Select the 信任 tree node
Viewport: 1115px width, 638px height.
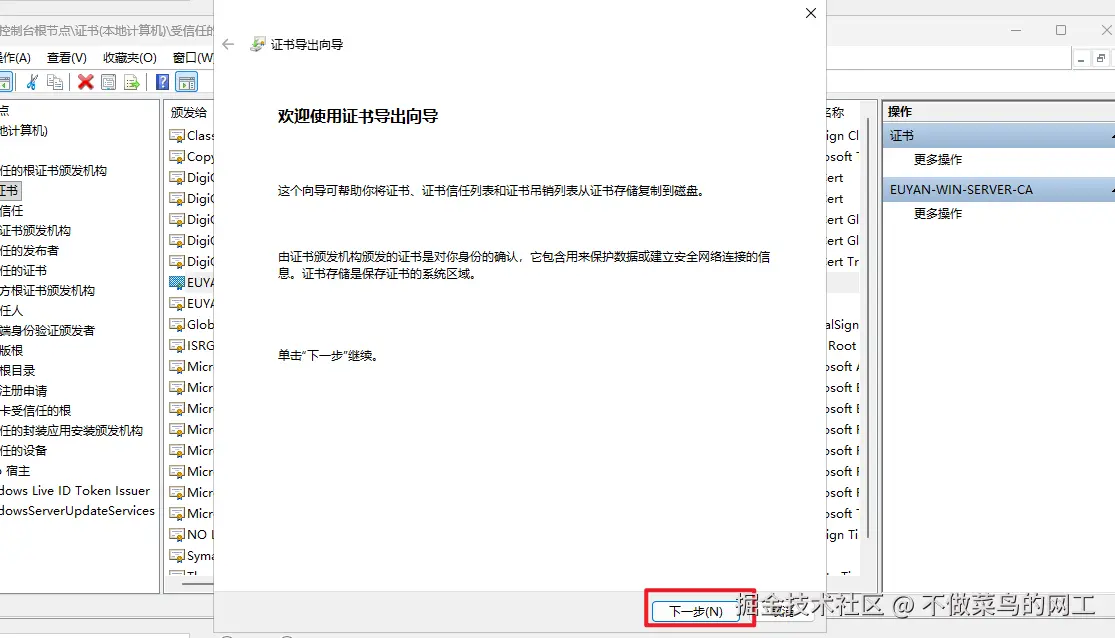point(11,211)
